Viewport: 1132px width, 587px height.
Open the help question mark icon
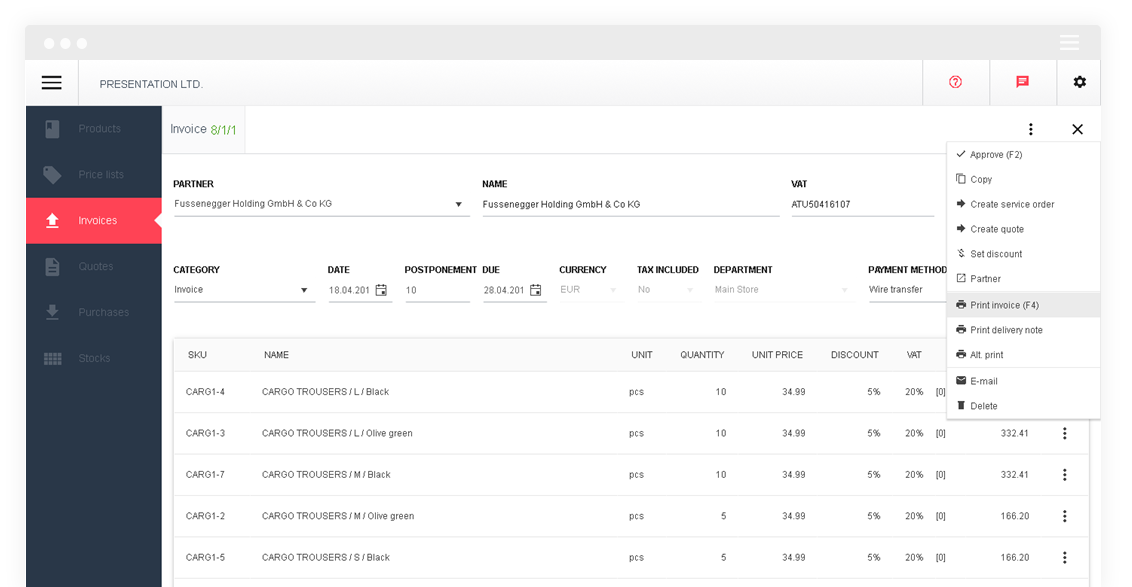click(955, 82)
